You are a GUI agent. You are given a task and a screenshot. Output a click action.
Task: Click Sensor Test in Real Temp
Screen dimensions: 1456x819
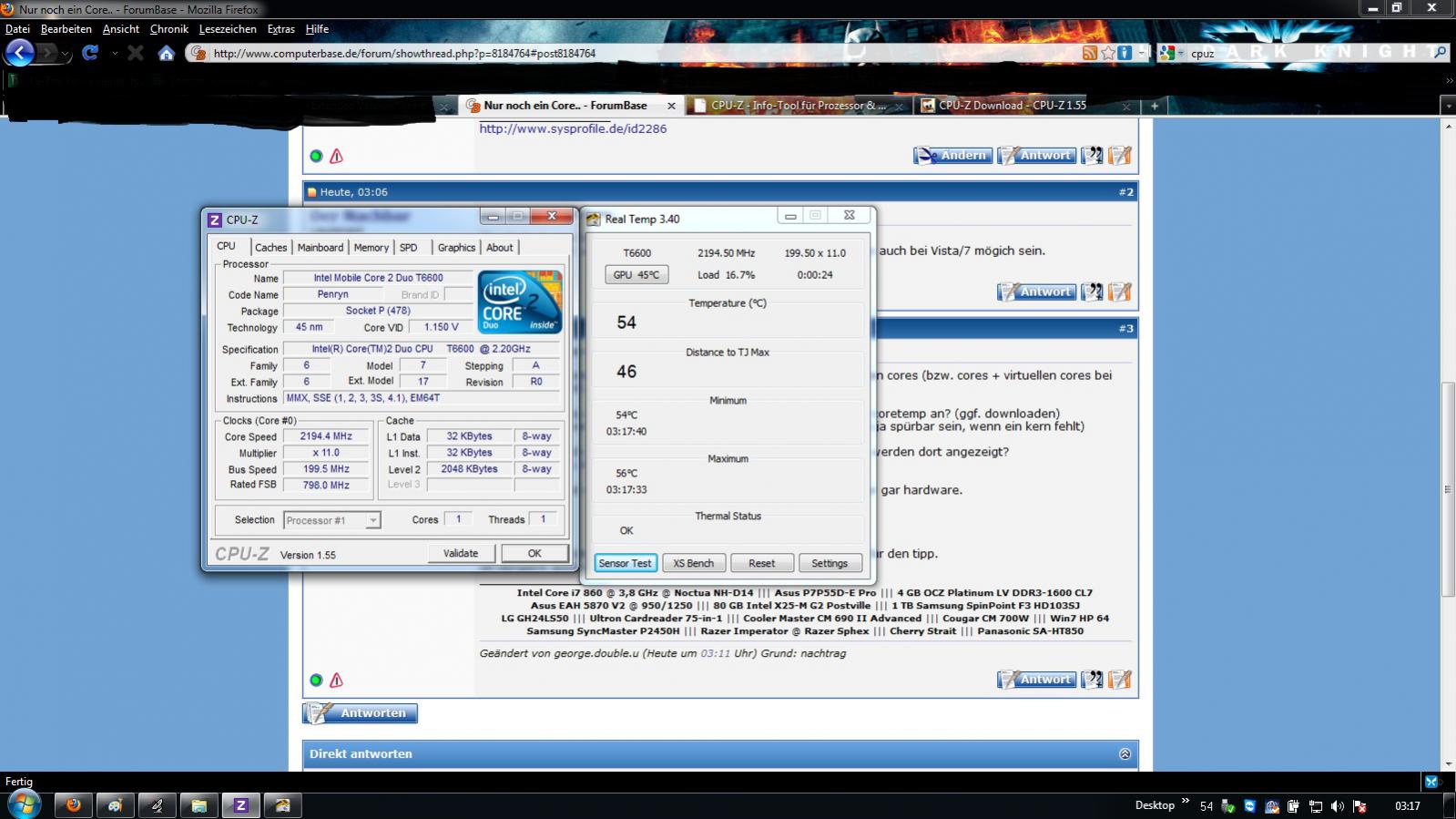click(x=625, y=563)
